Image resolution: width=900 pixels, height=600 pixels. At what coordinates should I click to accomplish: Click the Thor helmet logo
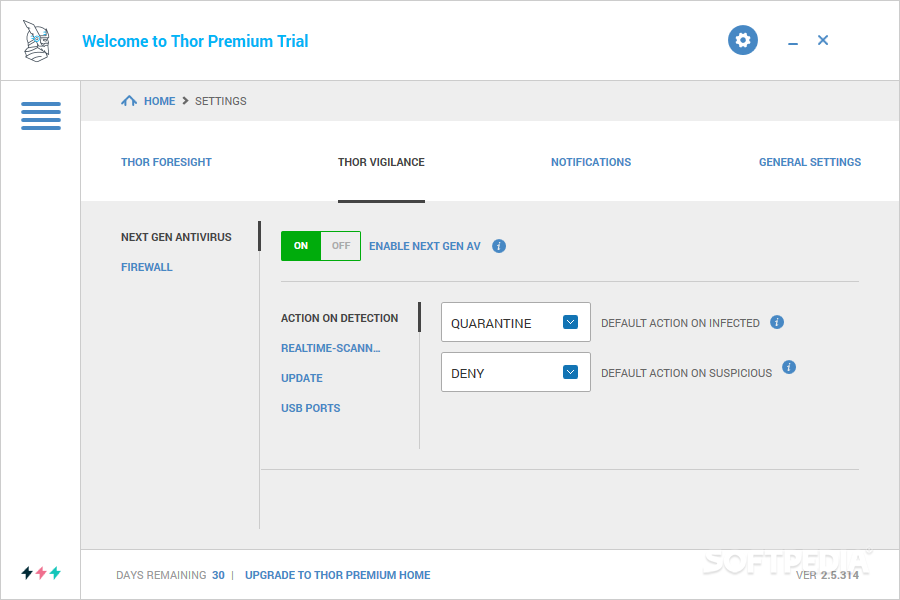pyautogui.click(x=36, y=41)
